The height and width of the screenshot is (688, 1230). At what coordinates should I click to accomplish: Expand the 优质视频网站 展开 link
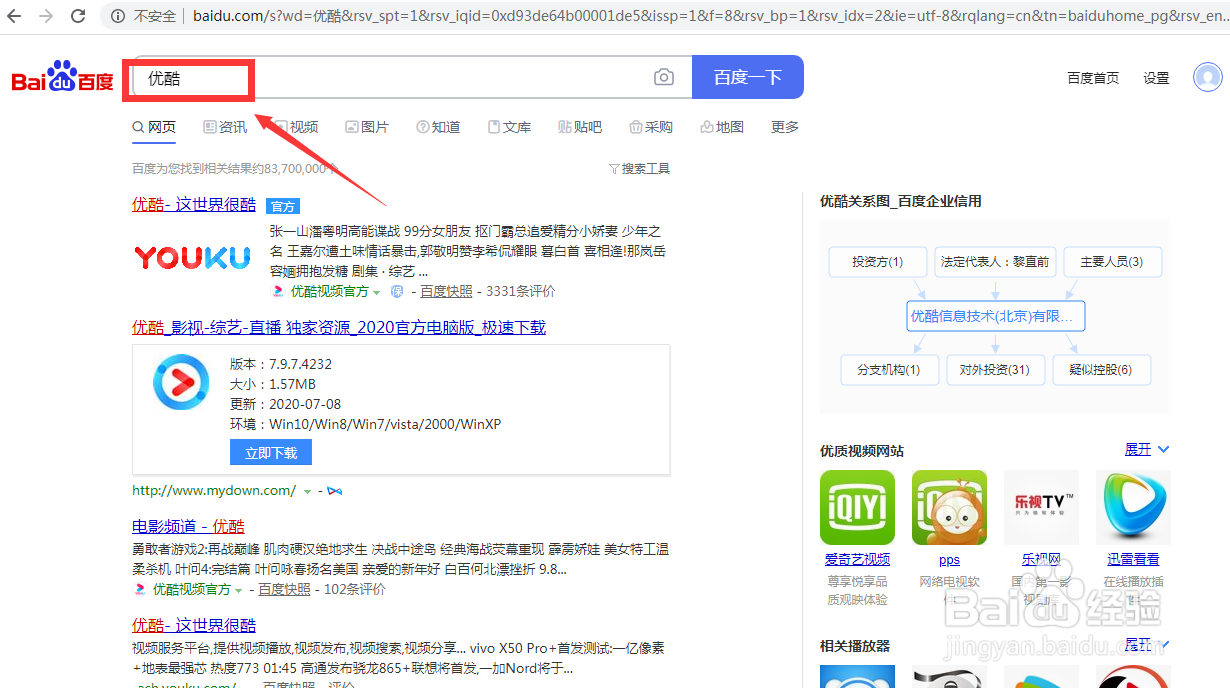coord(1146,450)
